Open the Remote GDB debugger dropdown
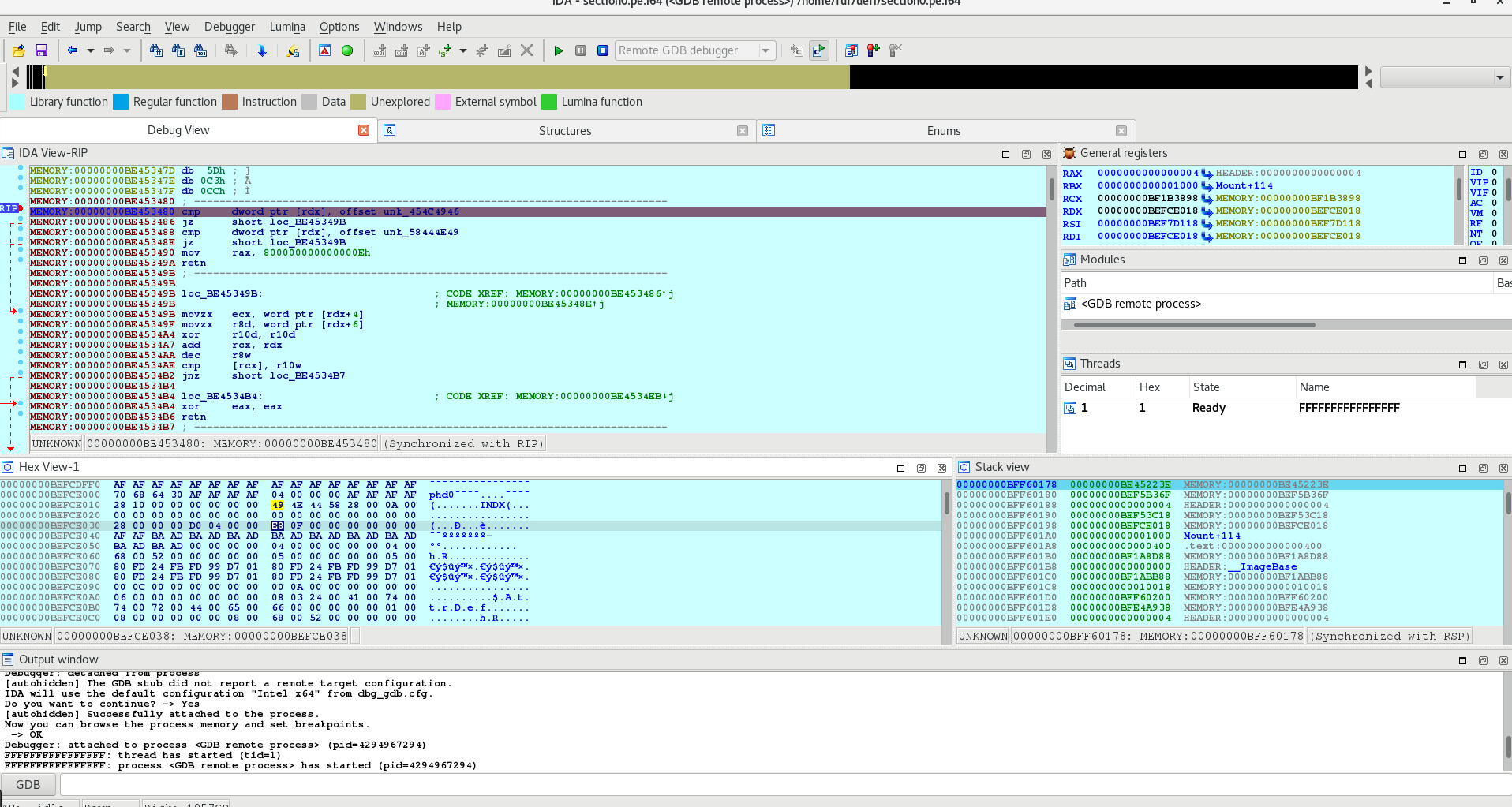Viewport: 1512px width, 807px height. pyautogui.click(x=765, y=50)
